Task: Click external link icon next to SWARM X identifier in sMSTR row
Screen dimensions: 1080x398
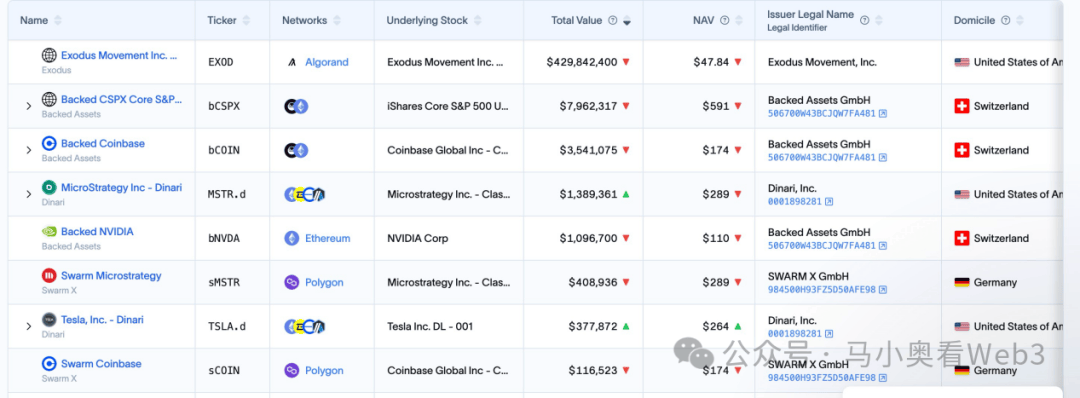Action: (x=883, y=290)
